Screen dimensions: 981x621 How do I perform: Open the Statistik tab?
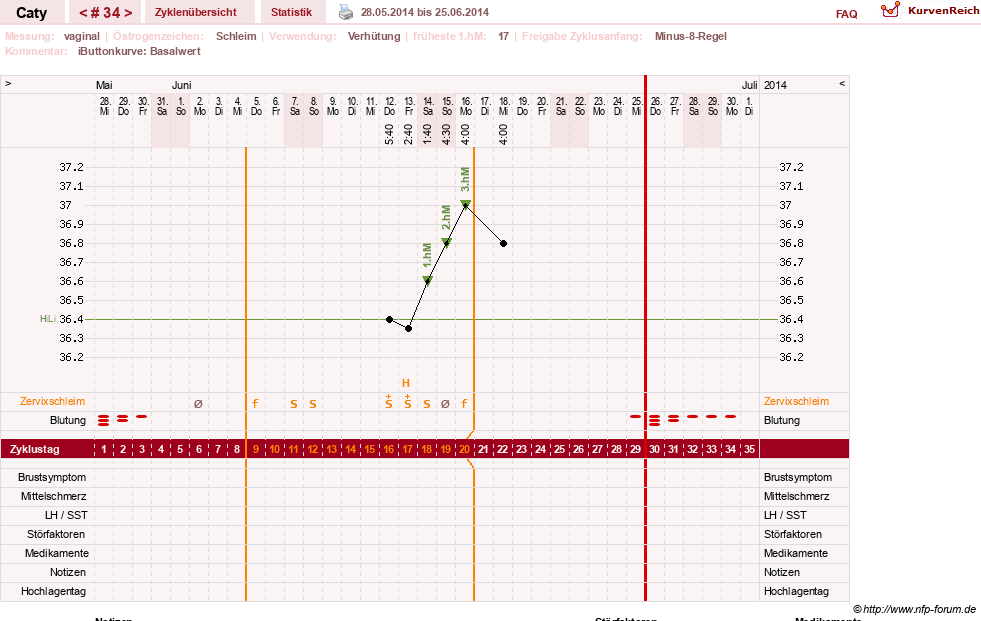(292, 13)
